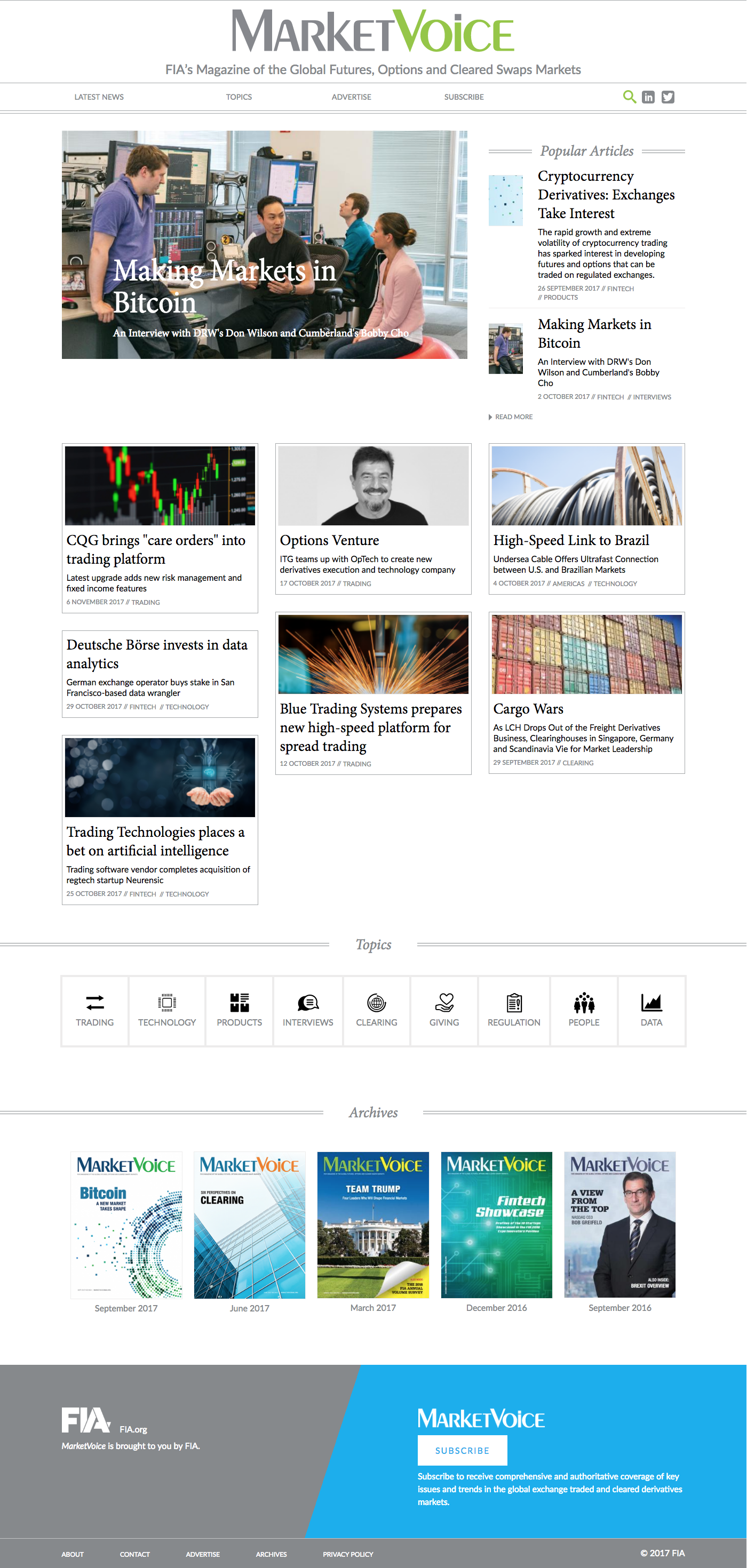Click FINTECH tag under Deutsche Börse article

[143, 707]
